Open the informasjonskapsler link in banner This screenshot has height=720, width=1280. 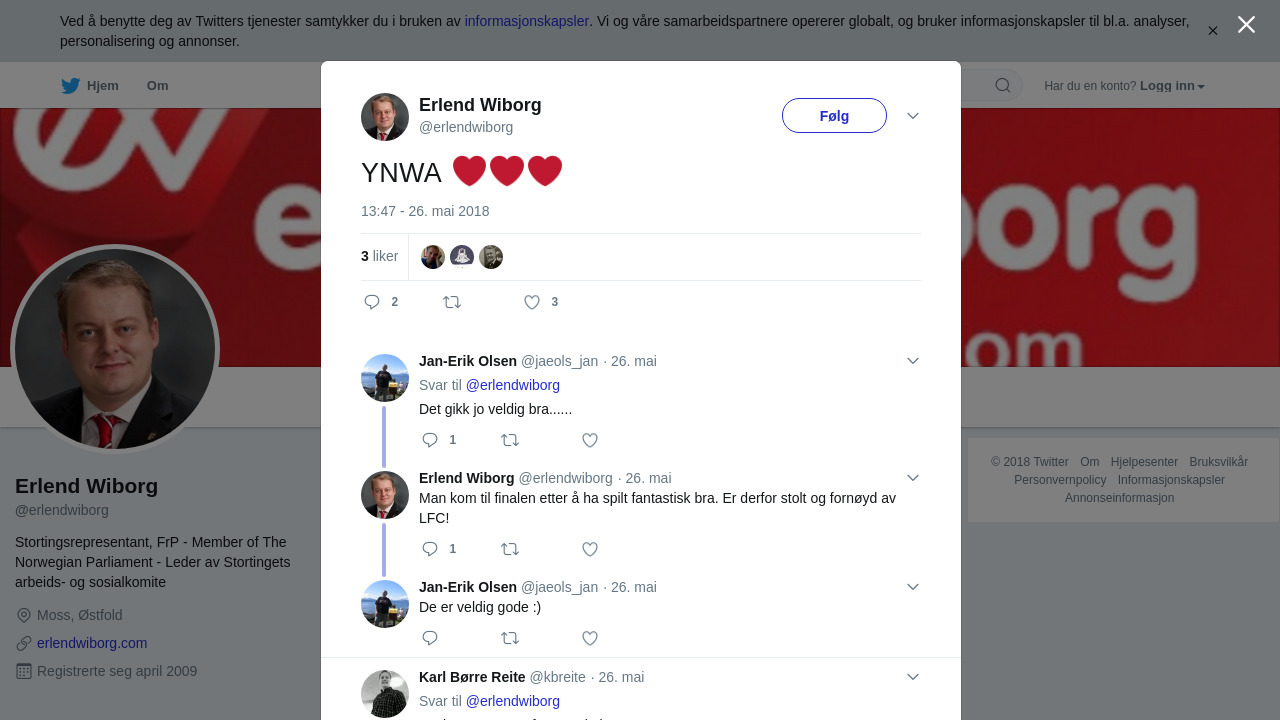point(526,21)
